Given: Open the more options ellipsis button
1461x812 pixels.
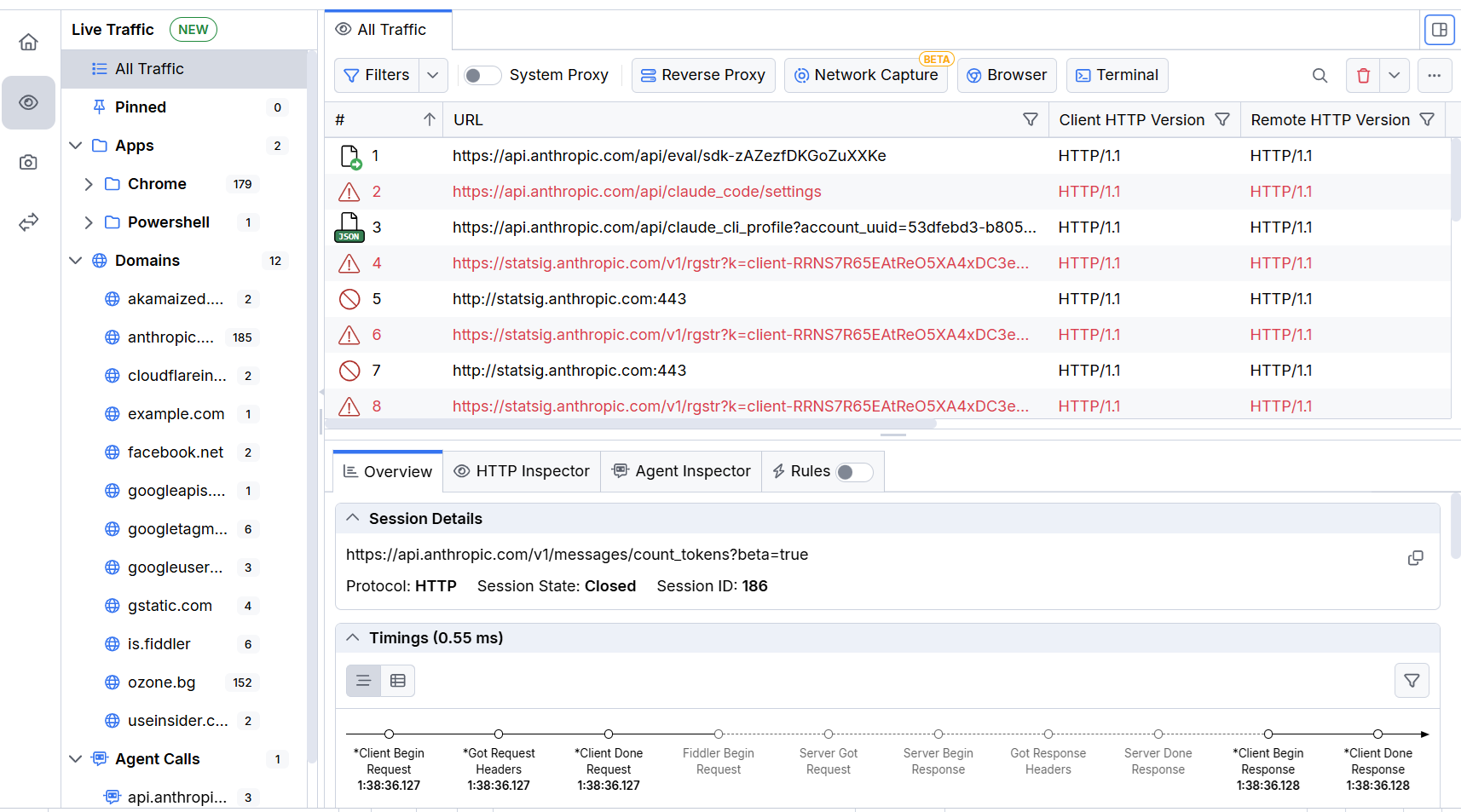Looking at the screenshot, I should point(1435,75).
